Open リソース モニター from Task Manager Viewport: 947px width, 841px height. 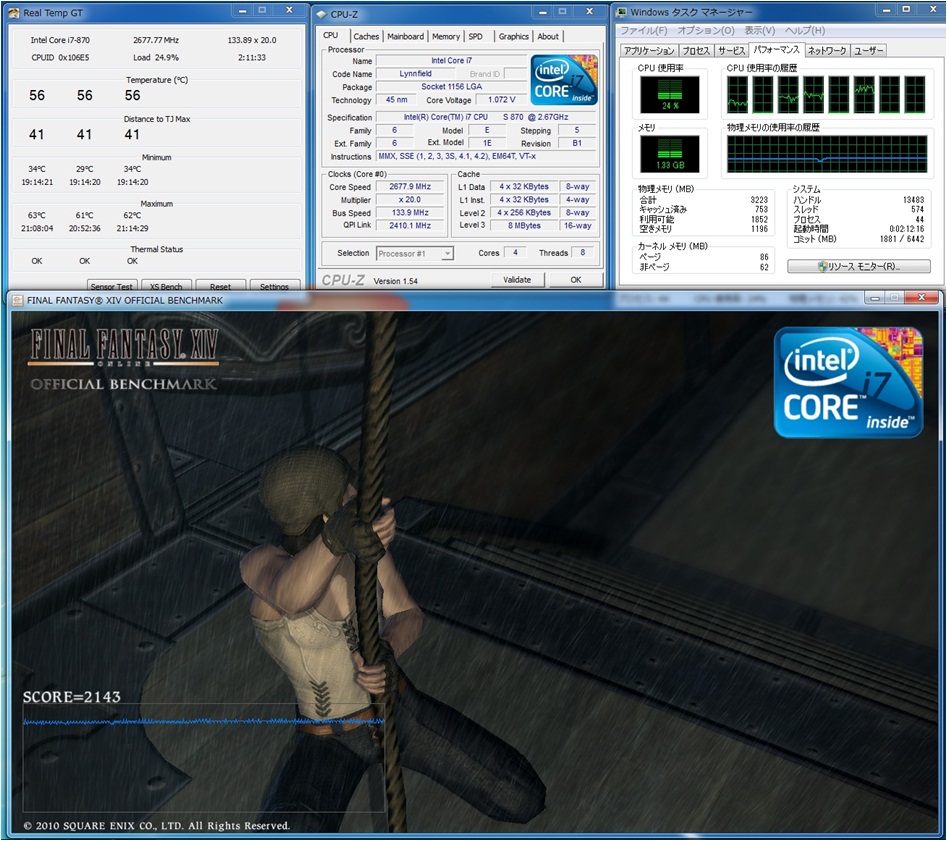pyautogui.click(x=859, y=267)
